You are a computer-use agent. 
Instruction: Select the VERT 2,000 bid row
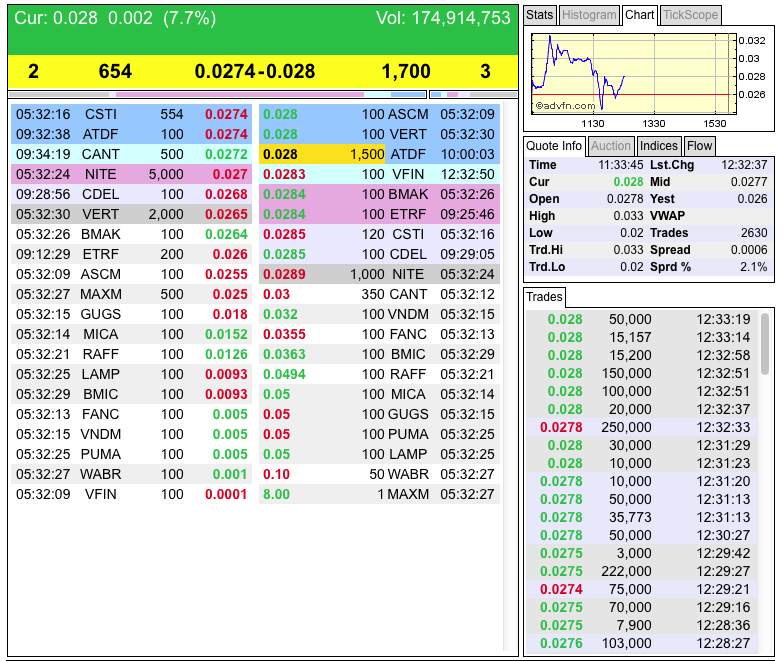[132, 214]
